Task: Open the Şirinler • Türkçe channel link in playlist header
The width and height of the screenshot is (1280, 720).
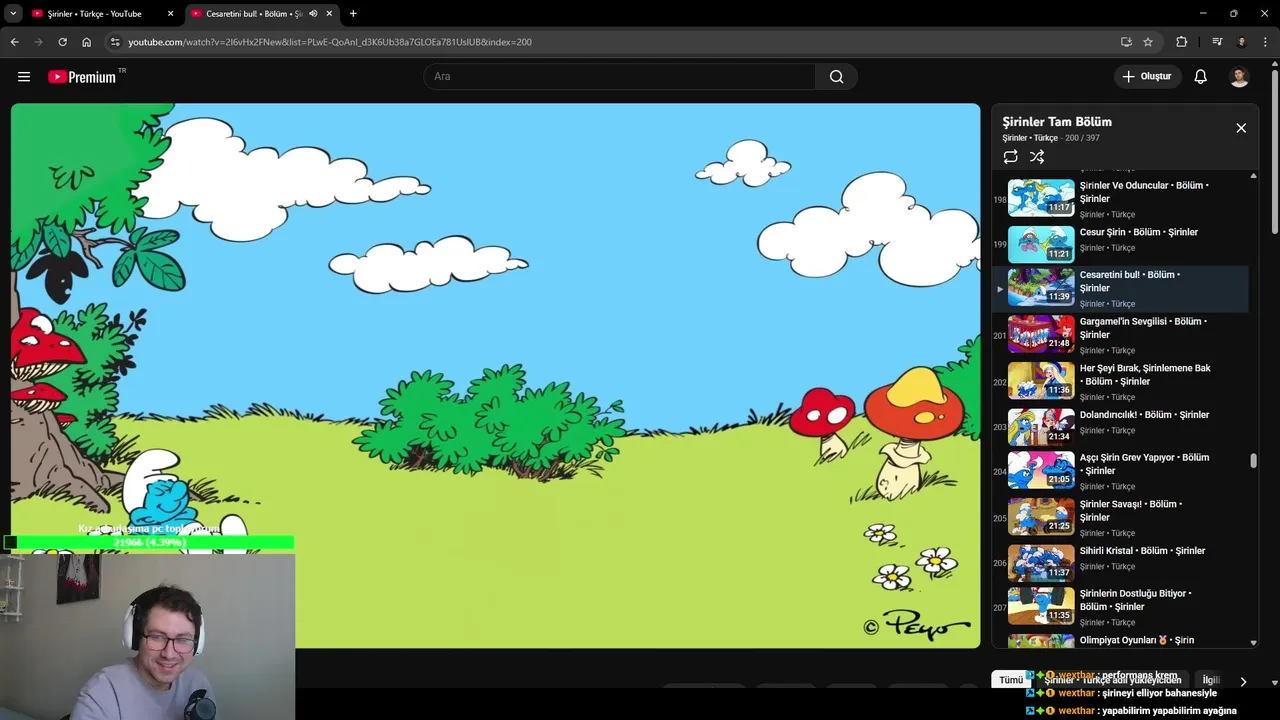Action: click(x=1030, y=138)
